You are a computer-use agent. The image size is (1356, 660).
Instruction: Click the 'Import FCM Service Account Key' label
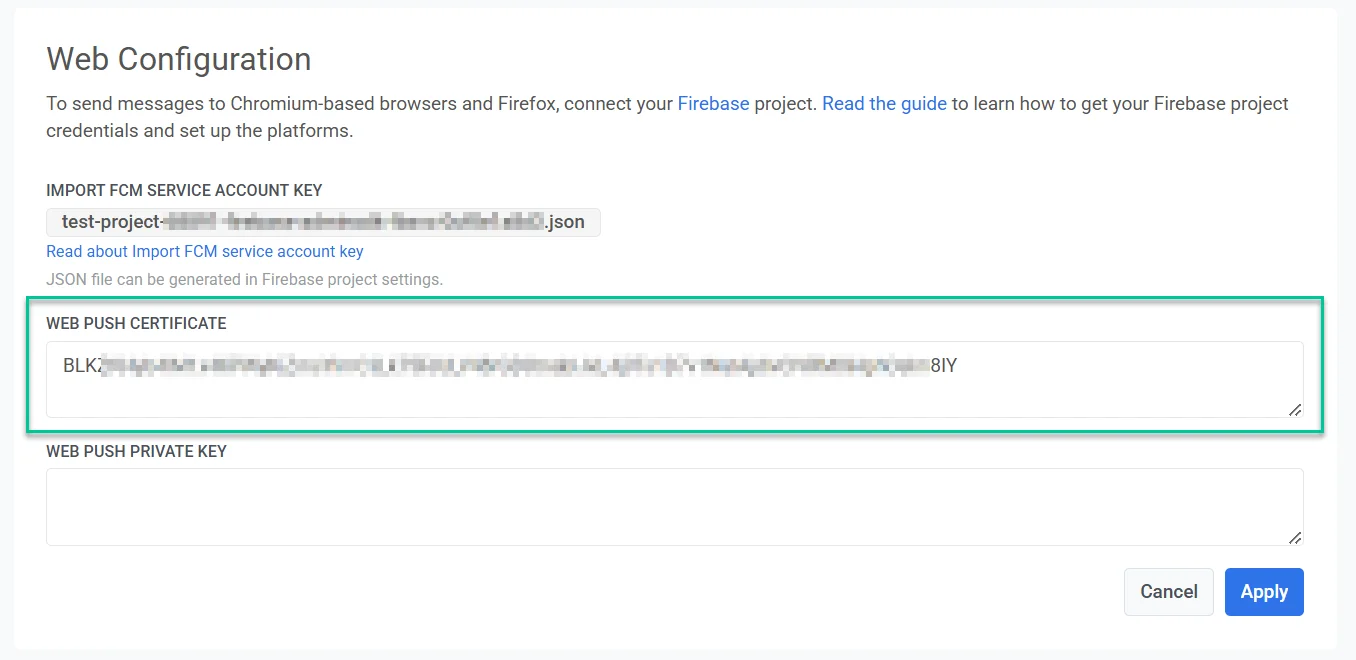[184, 190]
